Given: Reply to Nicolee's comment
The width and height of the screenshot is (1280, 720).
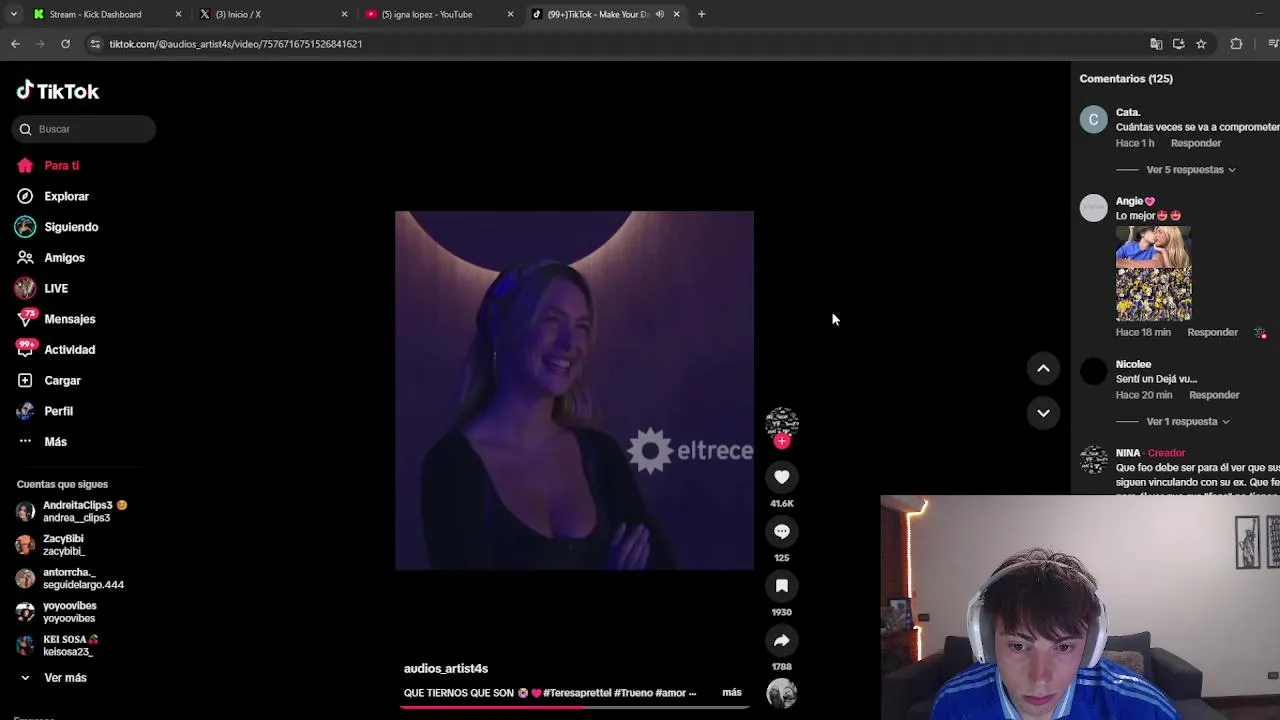Looking at the screenshot, I should (x=1214, y=395).
